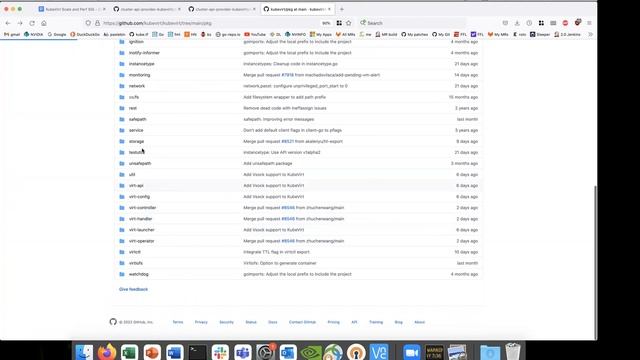Screen dimensions: 640x360
Task: Bookmark this page with the star icon
Action: [x=349, y=23]
